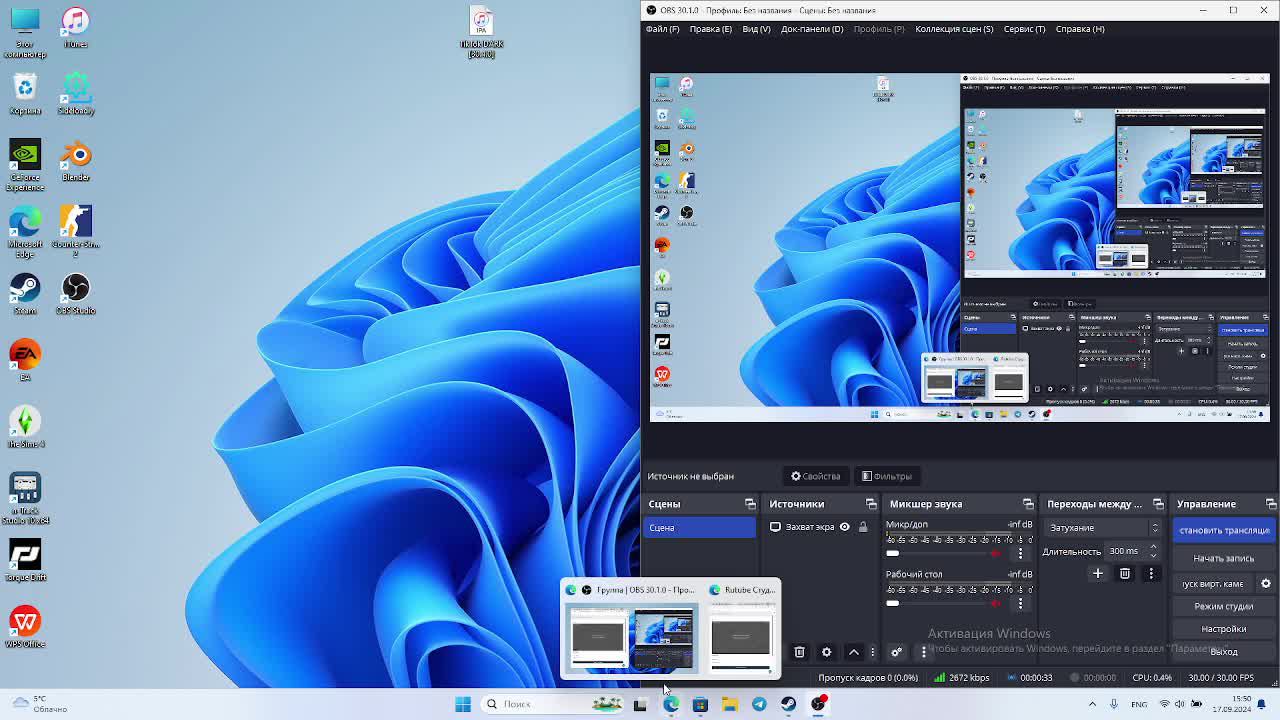Launch Torque Drift from the desktop
The width and height of the screenshot is (1280, 720).
click(x=25, y=561)
